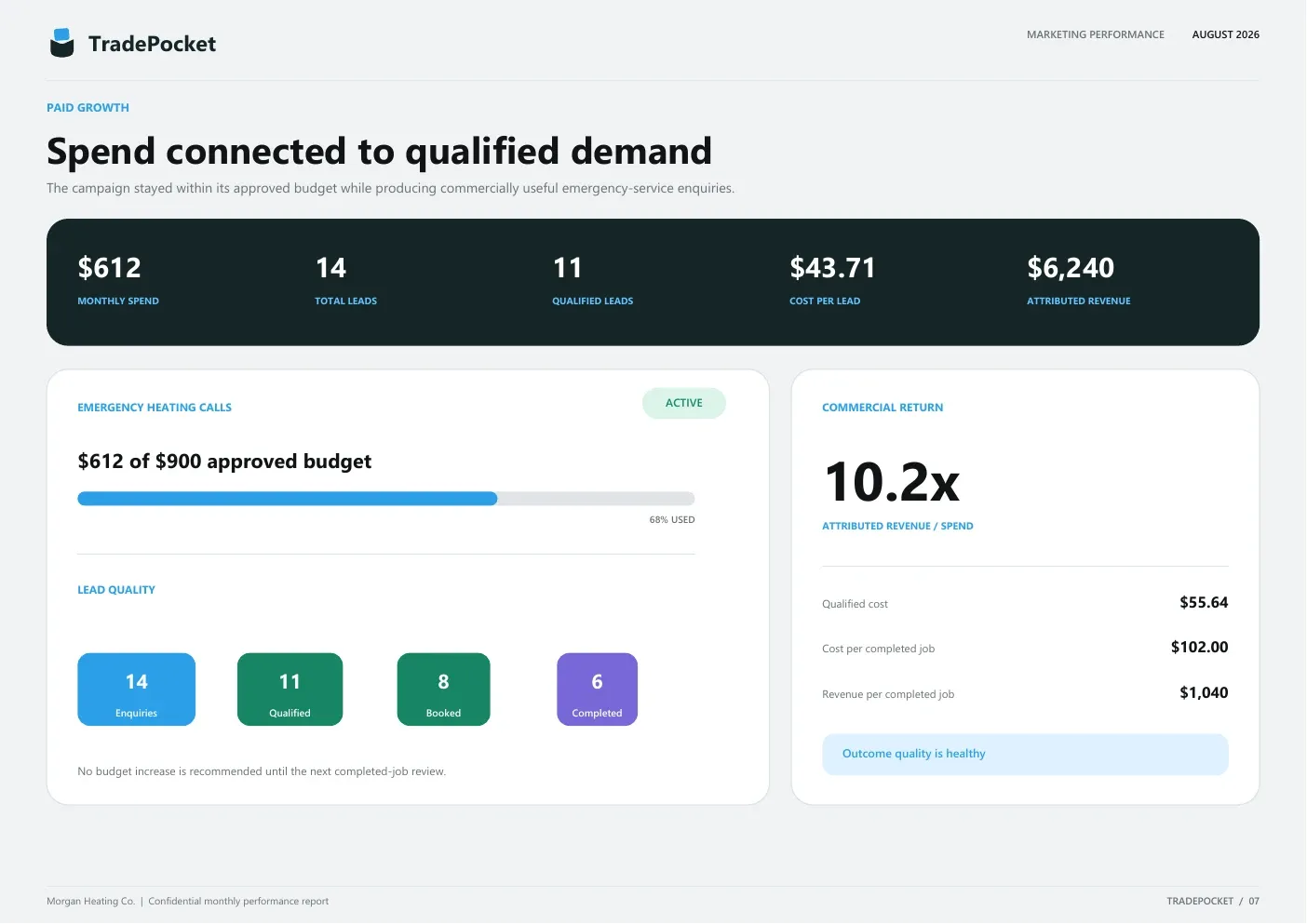
Task: Click the LEAD QUALITY label
Action: pyautogui.click(x=116, y=590)
